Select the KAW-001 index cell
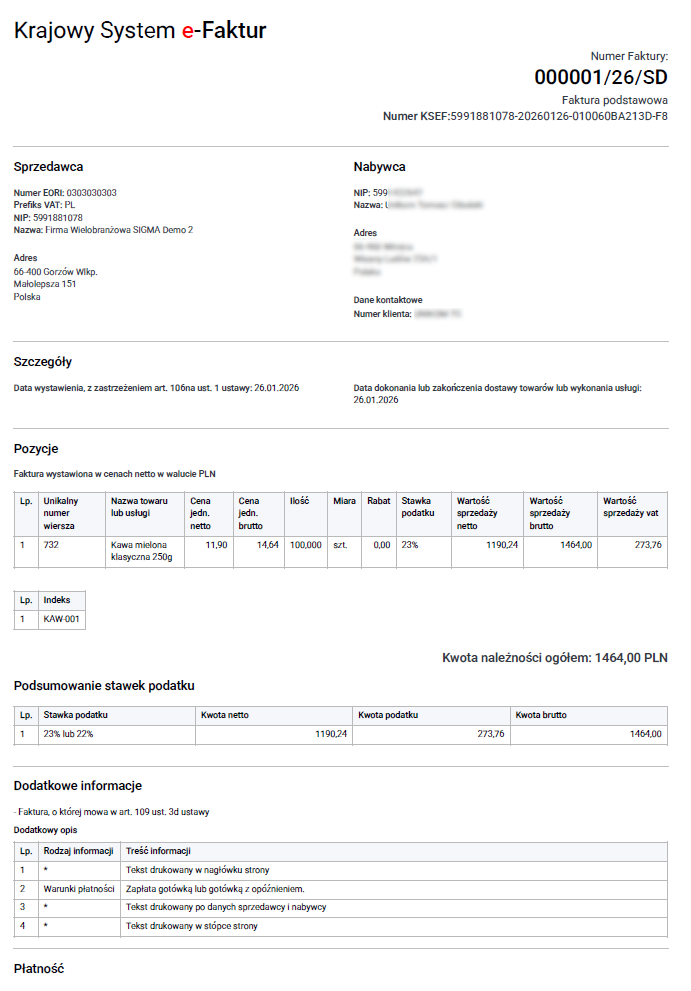 pos(61,620)
